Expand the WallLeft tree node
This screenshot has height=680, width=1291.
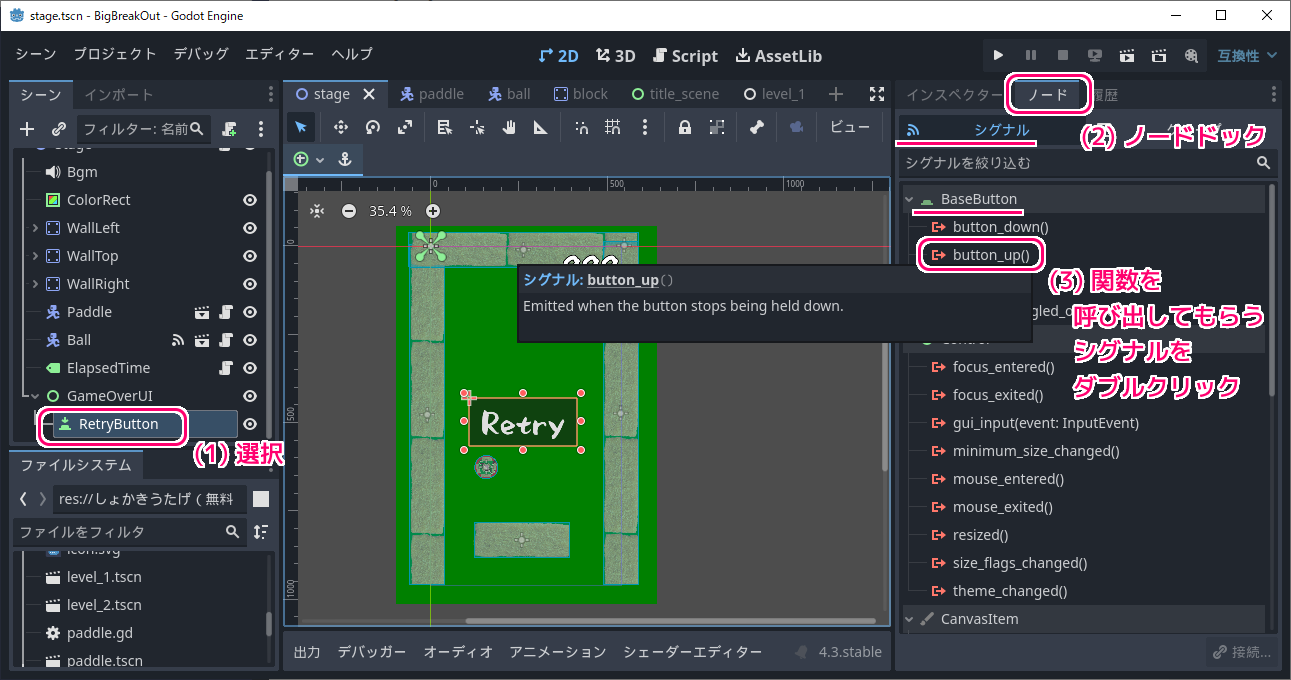(x=35, y=228)
